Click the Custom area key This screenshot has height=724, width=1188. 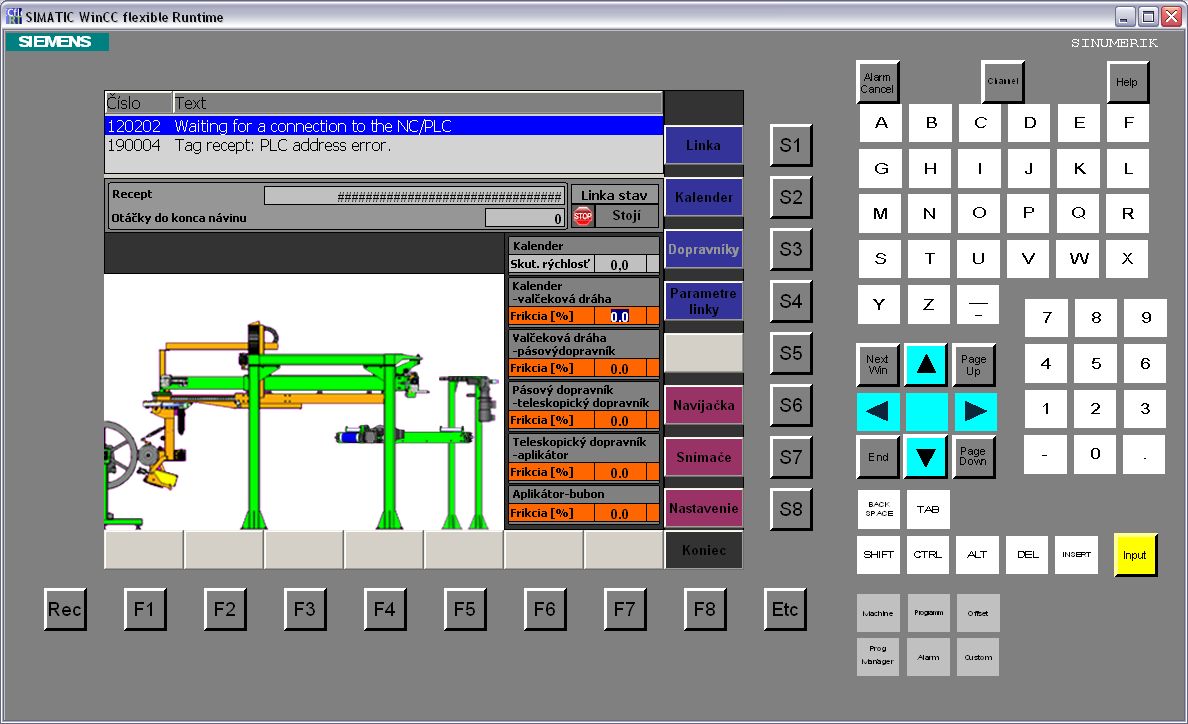pos(978,656)
